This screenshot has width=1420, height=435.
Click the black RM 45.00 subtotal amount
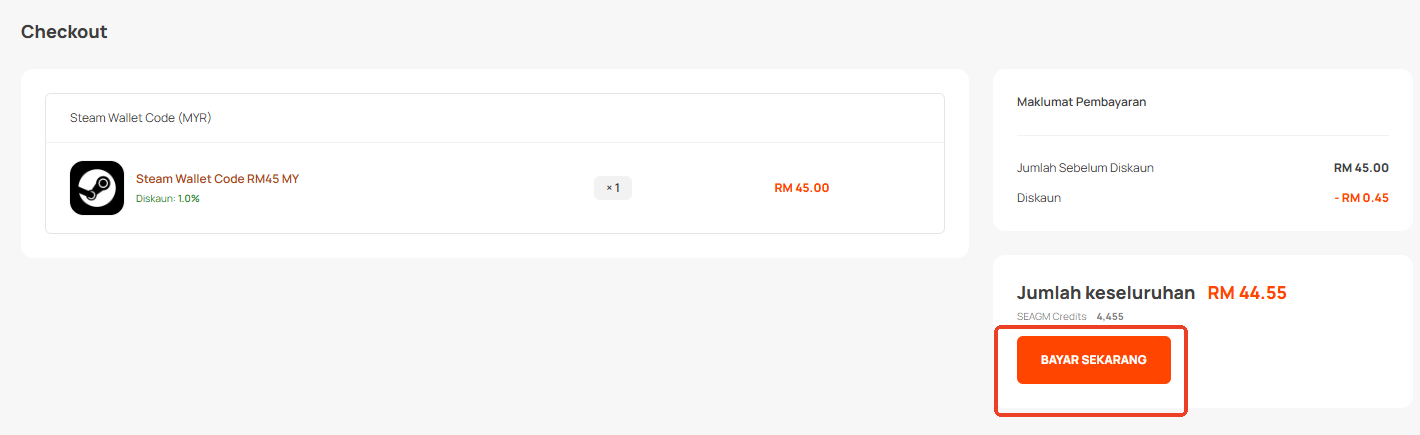pyautogui.click(x=1360, y=168)
